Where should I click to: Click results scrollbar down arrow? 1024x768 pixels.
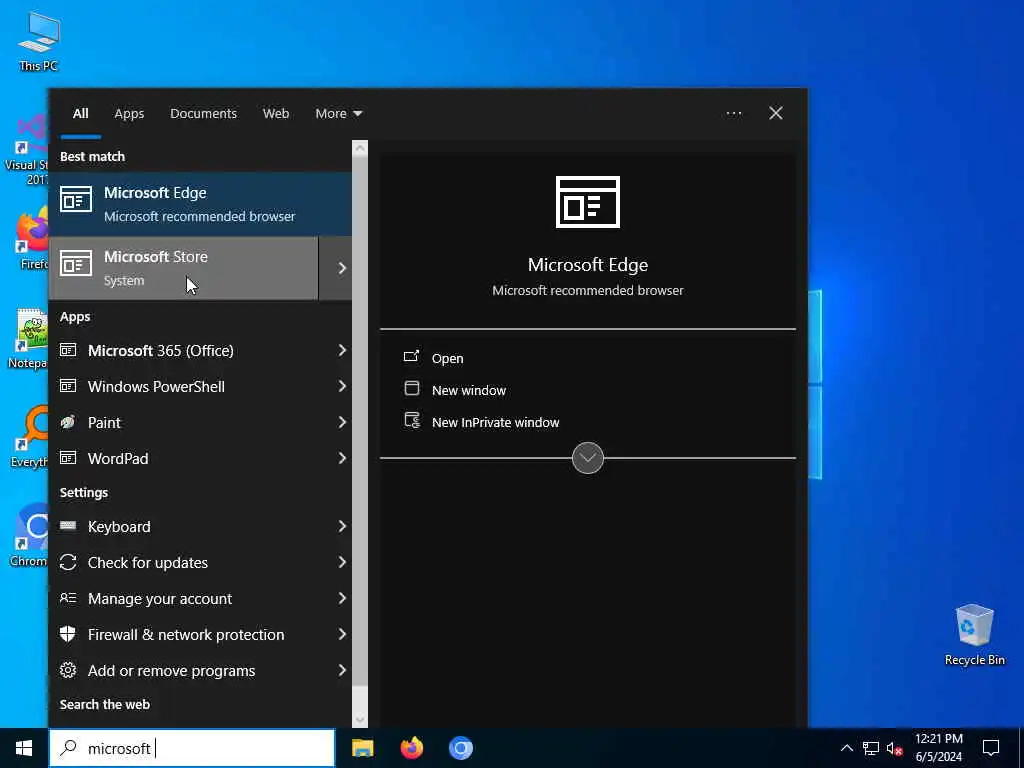pyautogui.click(x=360, y=720)
